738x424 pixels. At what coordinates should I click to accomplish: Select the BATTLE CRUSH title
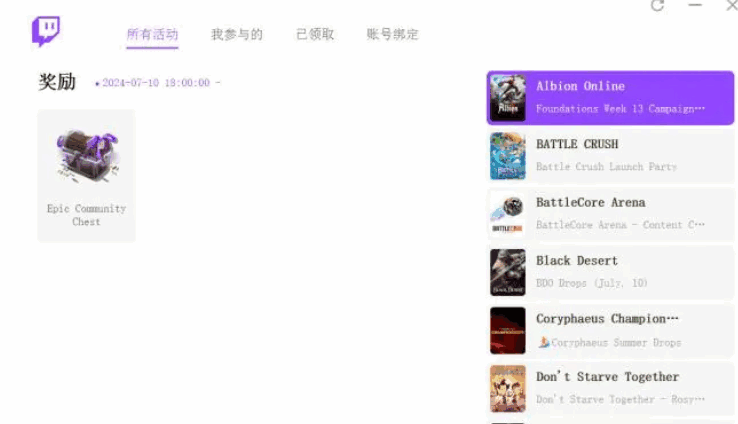pos(577,144)
